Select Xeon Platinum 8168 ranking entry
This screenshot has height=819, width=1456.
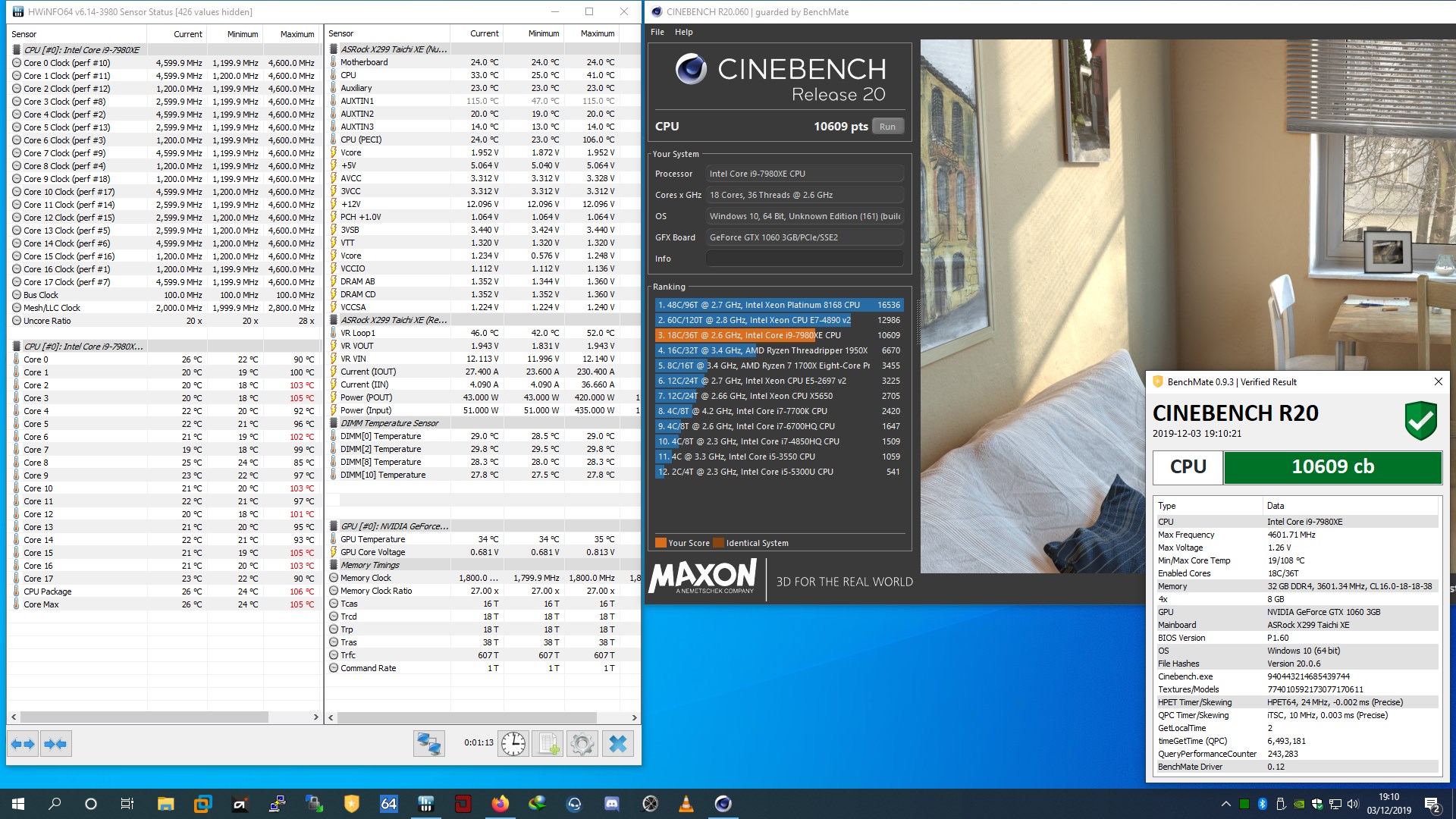click(780, 305)
